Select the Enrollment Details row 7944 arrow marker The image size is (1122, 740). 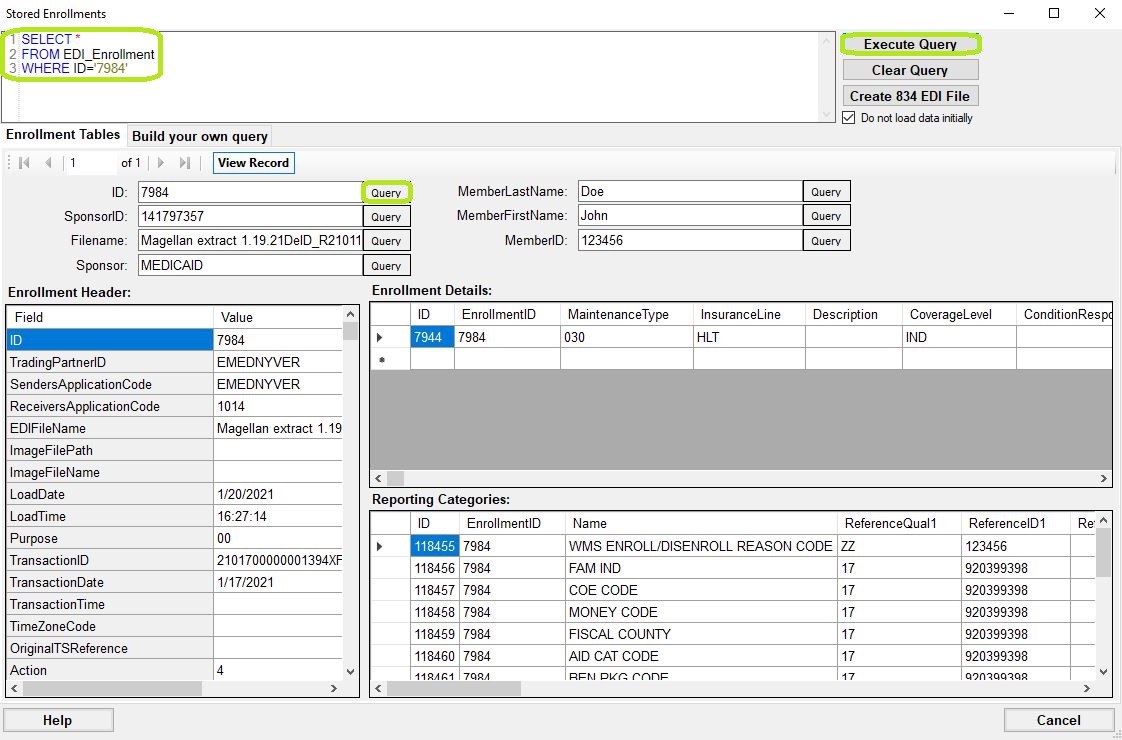click(380, 337)
